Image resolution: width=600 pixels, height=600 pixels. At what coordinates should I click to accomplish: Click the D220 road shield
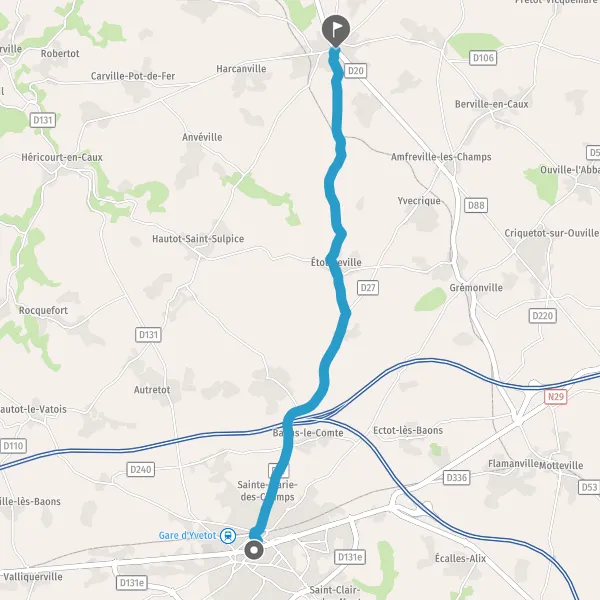click(x=543, y=316)
